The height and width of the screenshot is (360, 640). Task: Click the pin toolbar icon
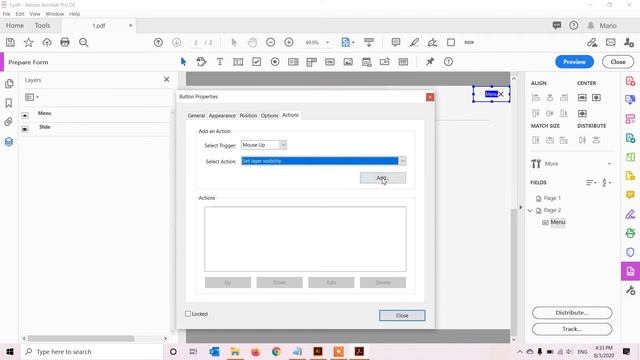430,62
